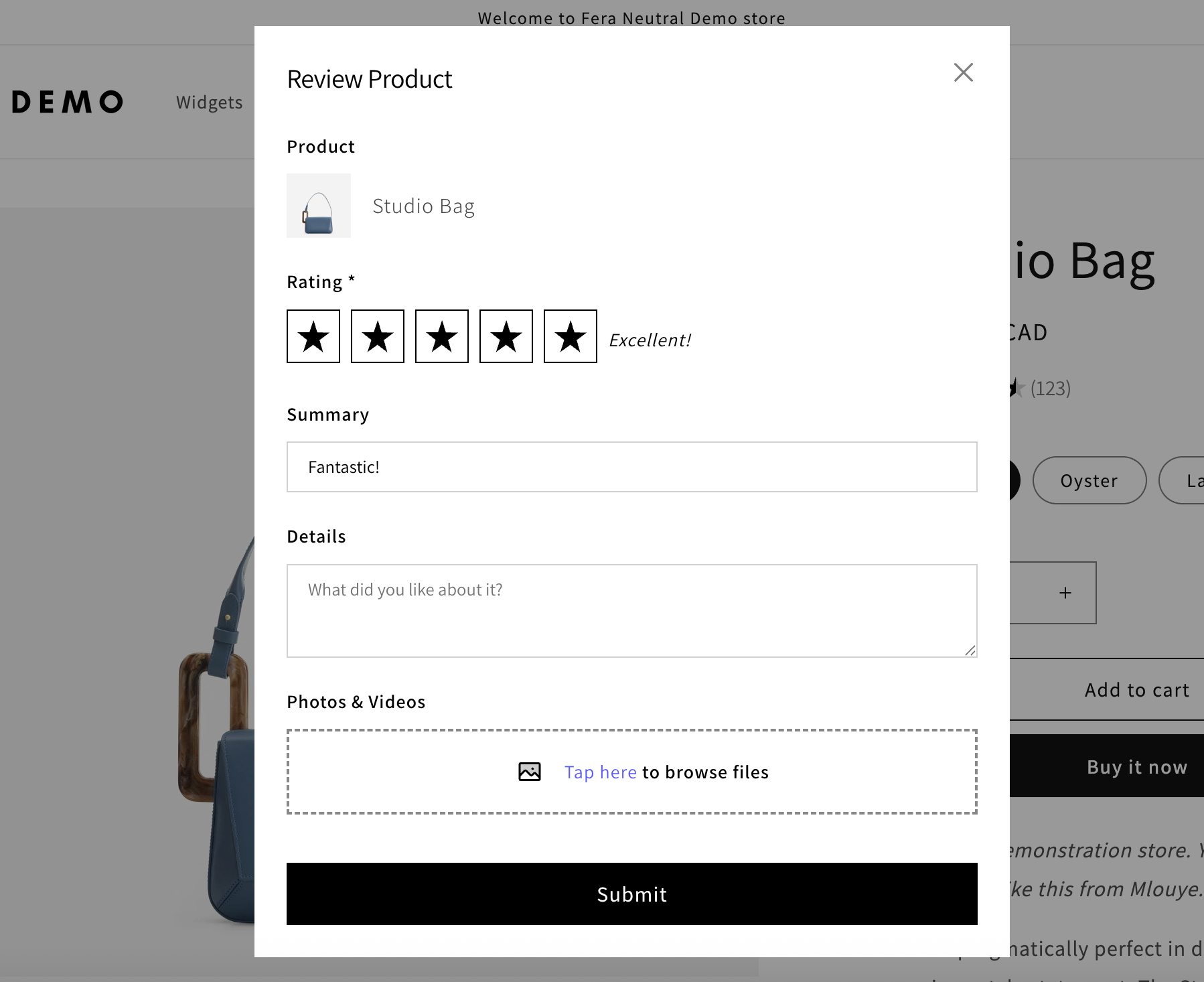Select the first rating star
Image resolution: width=1204 pixels, height=982 pixels.
pyautogui.click(x=313, y=336)
